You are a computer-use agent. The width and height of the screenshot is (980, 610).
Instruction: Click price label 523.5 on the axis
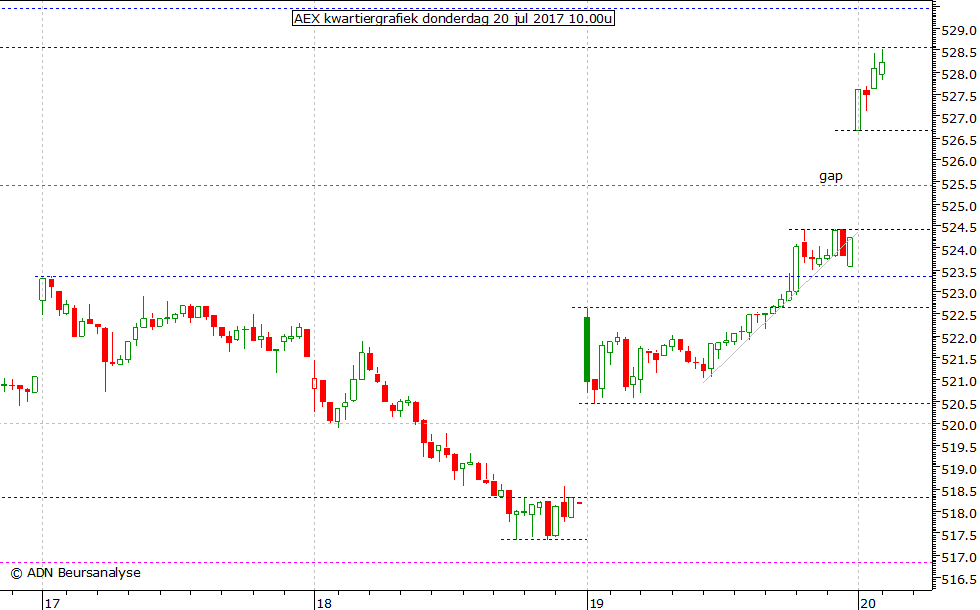click(x=959, y=273)
